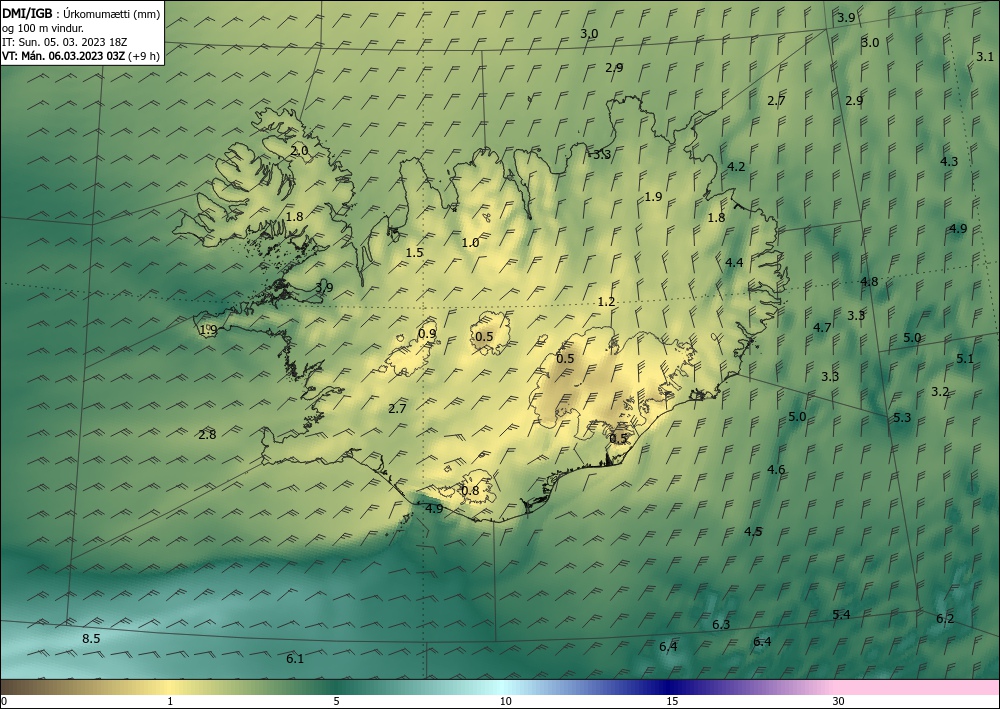Click the 5.3 value on the map
Viewport: 1000px width, 709px height.
click(902, 418)
